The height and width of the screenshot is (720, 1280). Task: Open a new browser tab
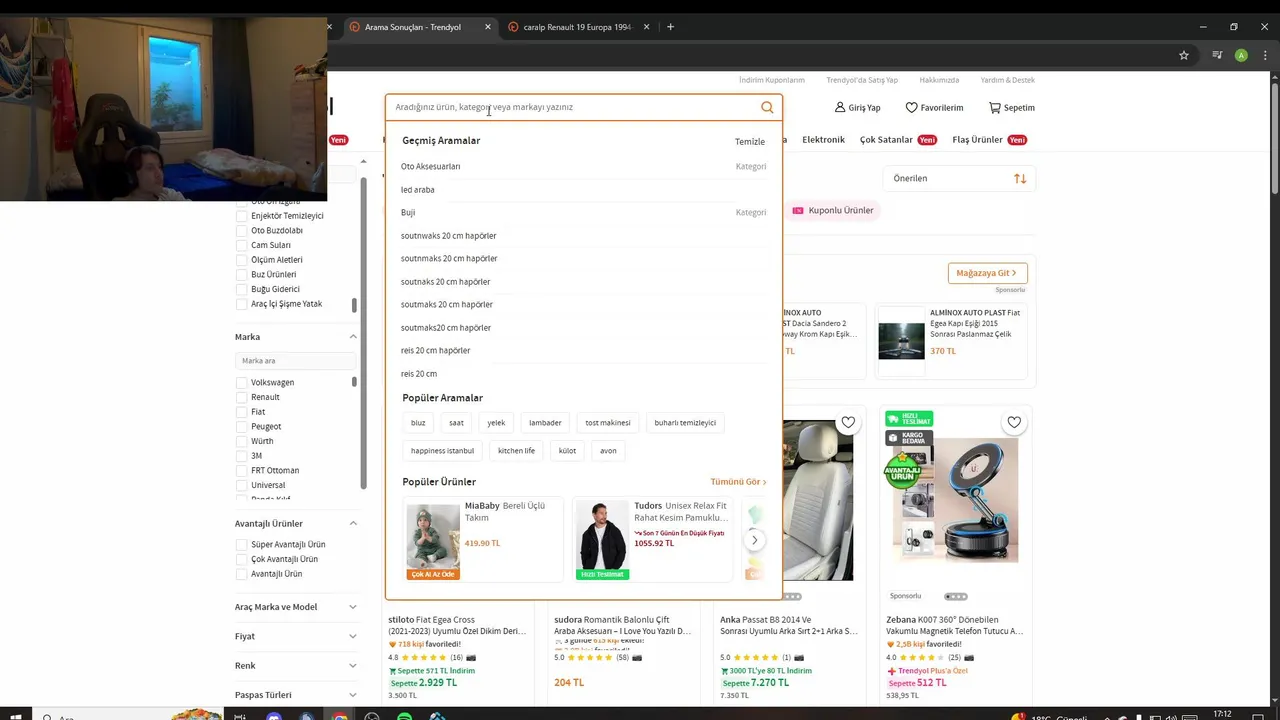coord(670,27)
